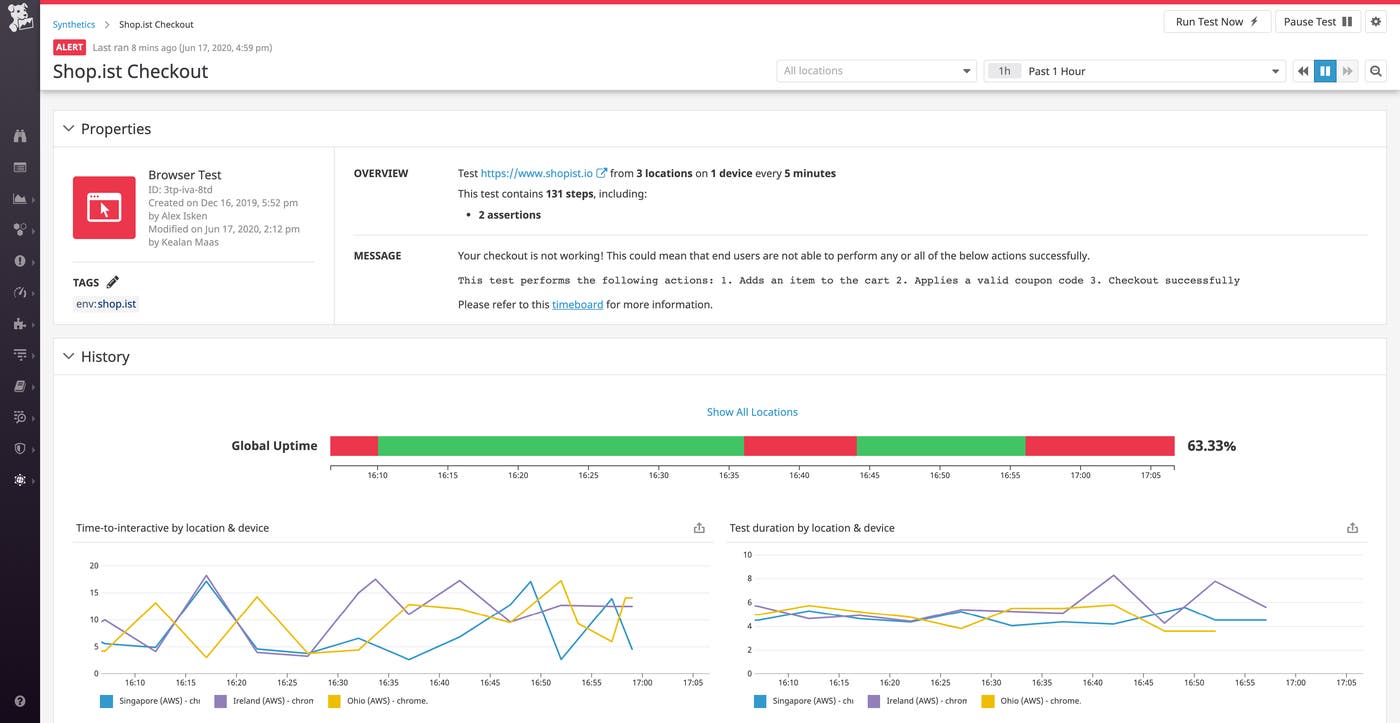Image resolution: width=1400 pixels, height=723 pixels.
Task: Open Dashboards area-chart icon in sidebar
Action: point(20,198)
